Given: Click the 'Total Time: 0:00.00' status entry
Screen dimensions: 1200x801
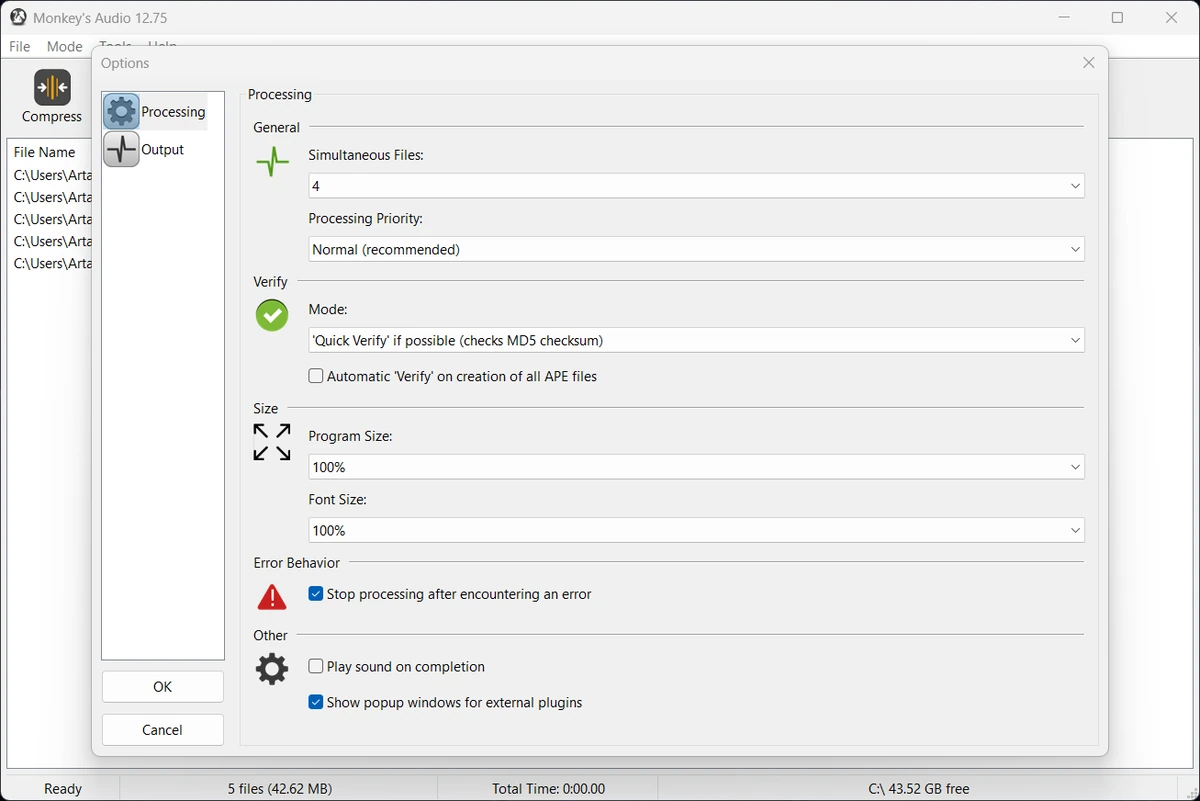Looking at the screenshot, I should click(549, 789).
